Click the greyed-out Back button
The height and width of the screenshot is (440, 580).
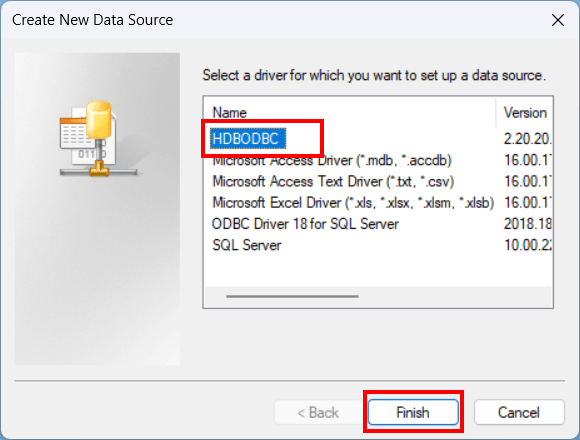[x=318, y=412]
